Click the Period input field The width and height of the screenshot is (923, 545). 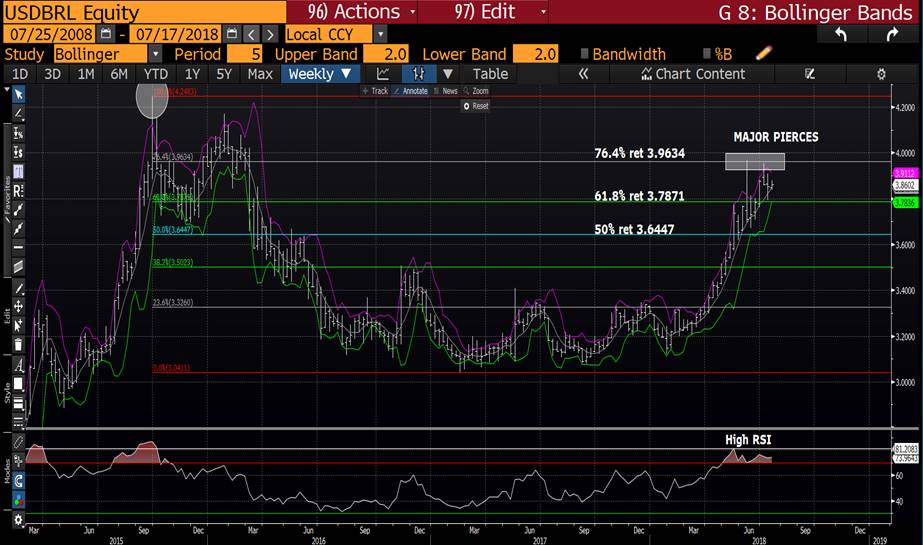click(244, 54)
